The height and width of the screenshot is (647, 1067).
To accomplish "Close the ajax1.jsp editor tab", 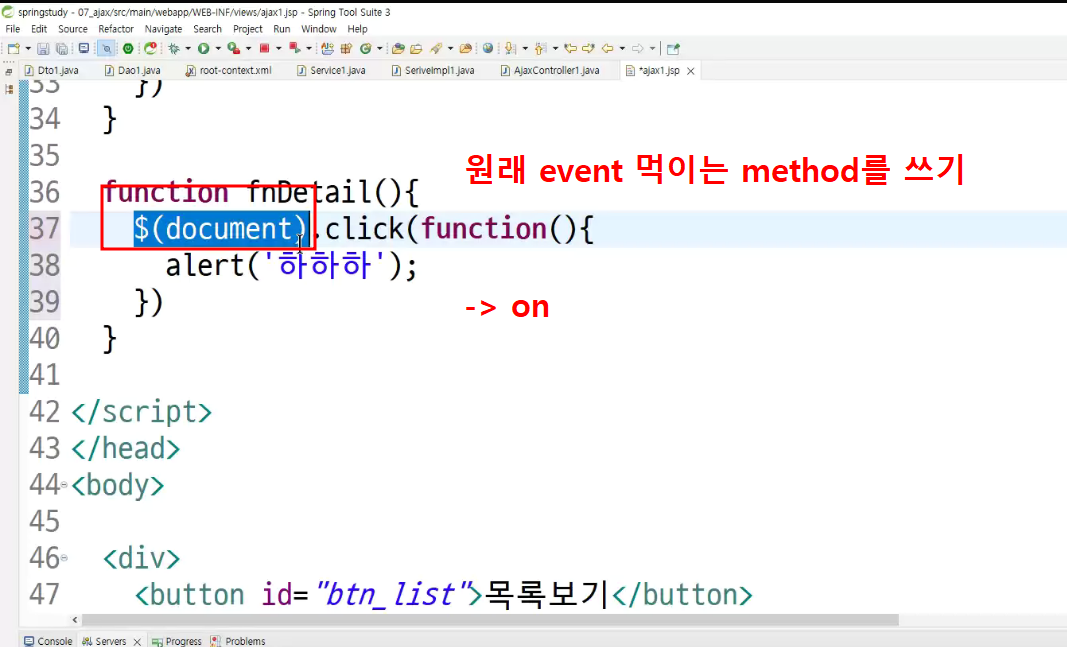I will [x=691, y=71].
